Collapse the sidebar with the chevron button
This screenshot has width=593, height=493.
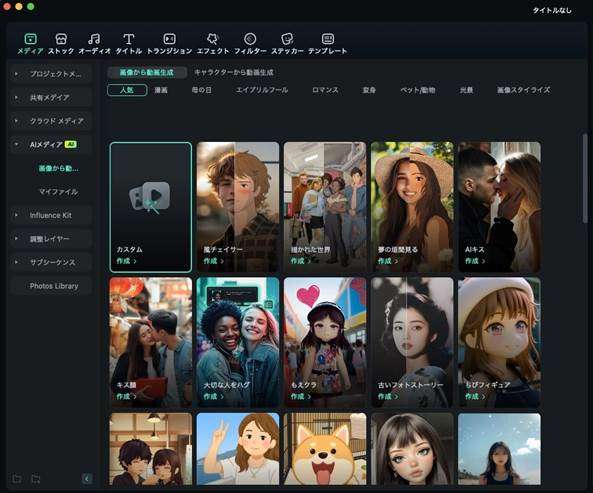(87, 479)
